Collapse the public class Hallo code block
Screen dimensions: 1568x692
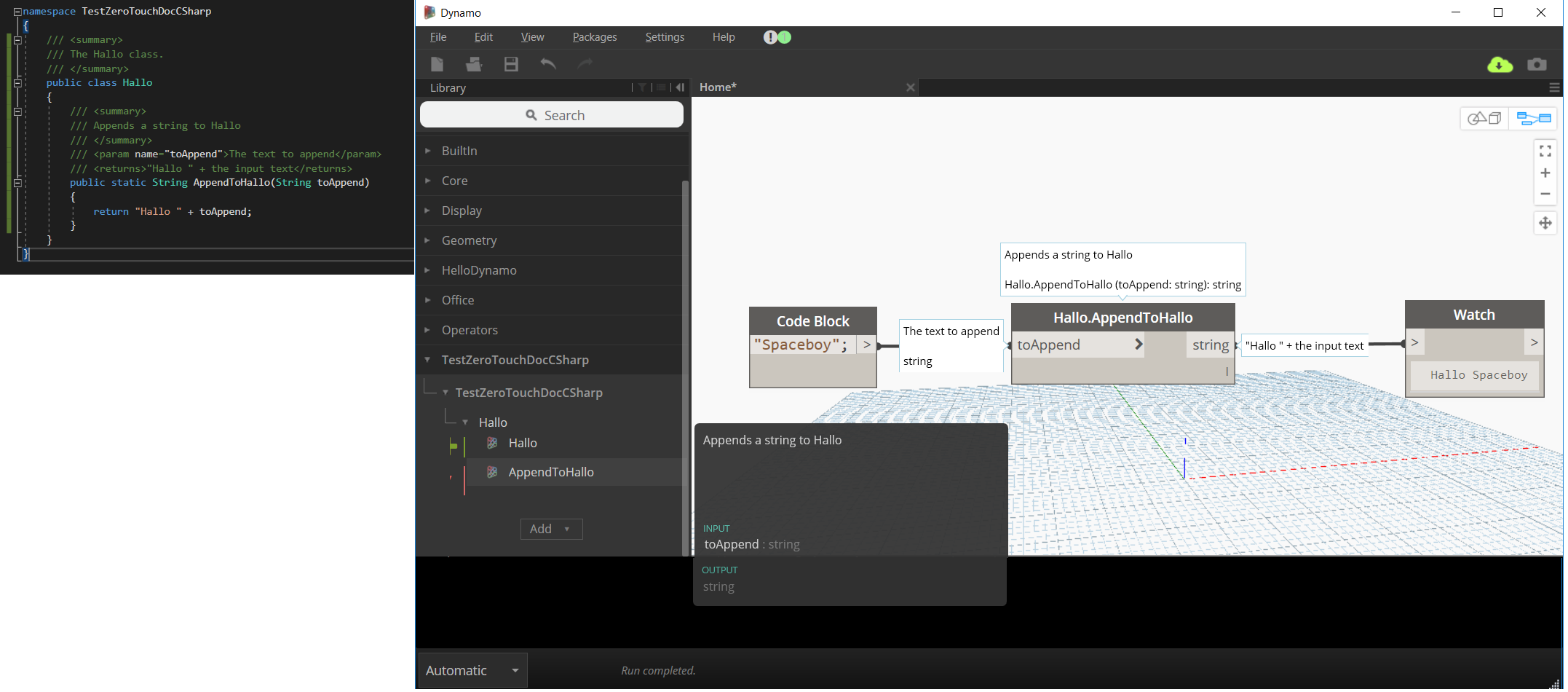pos(17,83)
